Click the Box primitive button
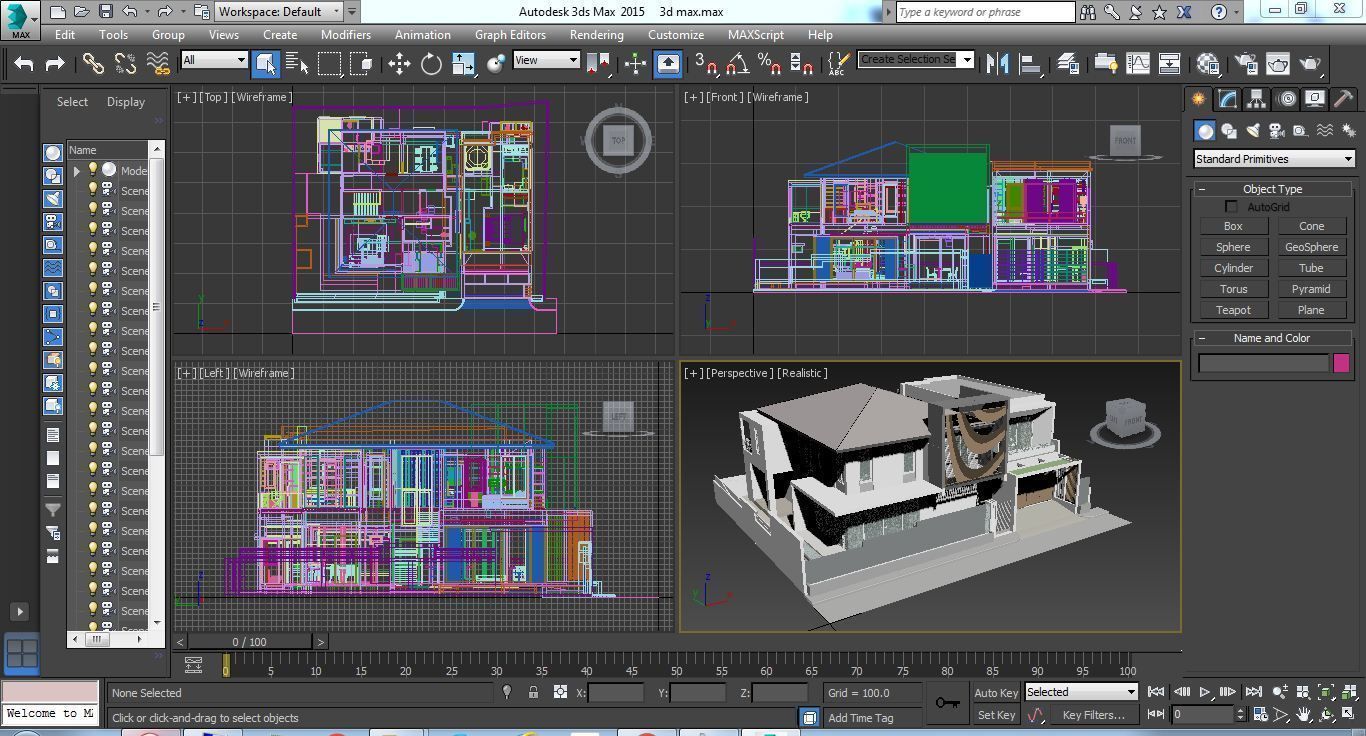This screenshot has width=1366, height=736. tap(1233, 226)
